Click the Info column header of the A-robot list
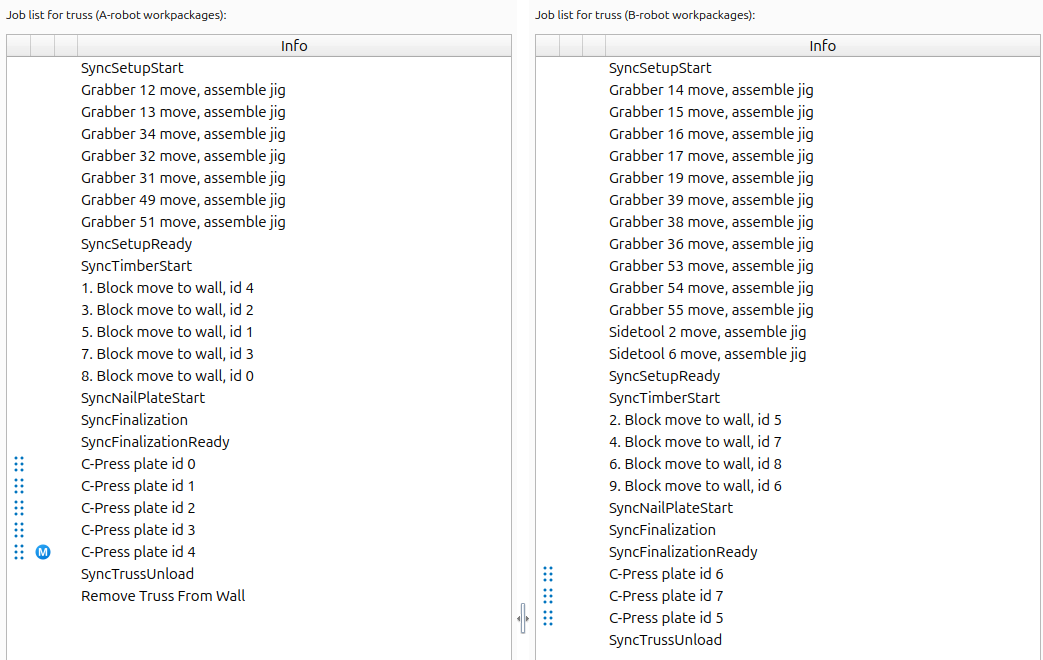This screenshot has height=660, width=1043. [x=293, y=45]
